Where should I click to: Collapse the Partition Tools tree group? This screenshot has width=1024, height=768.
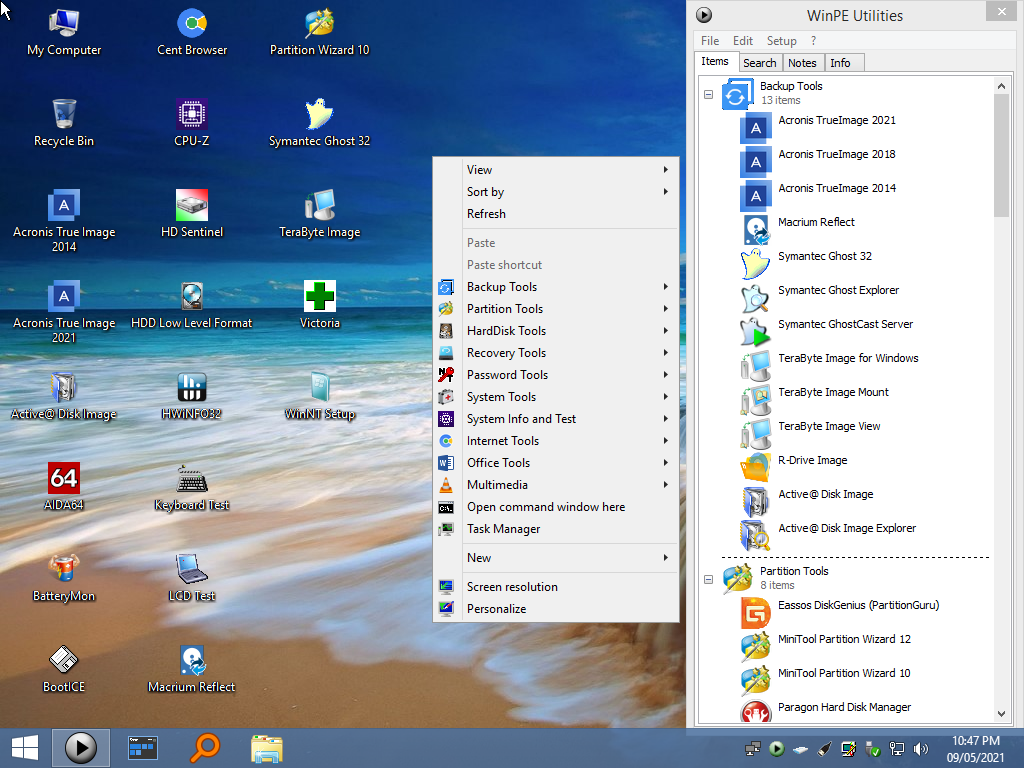(708, 579)
